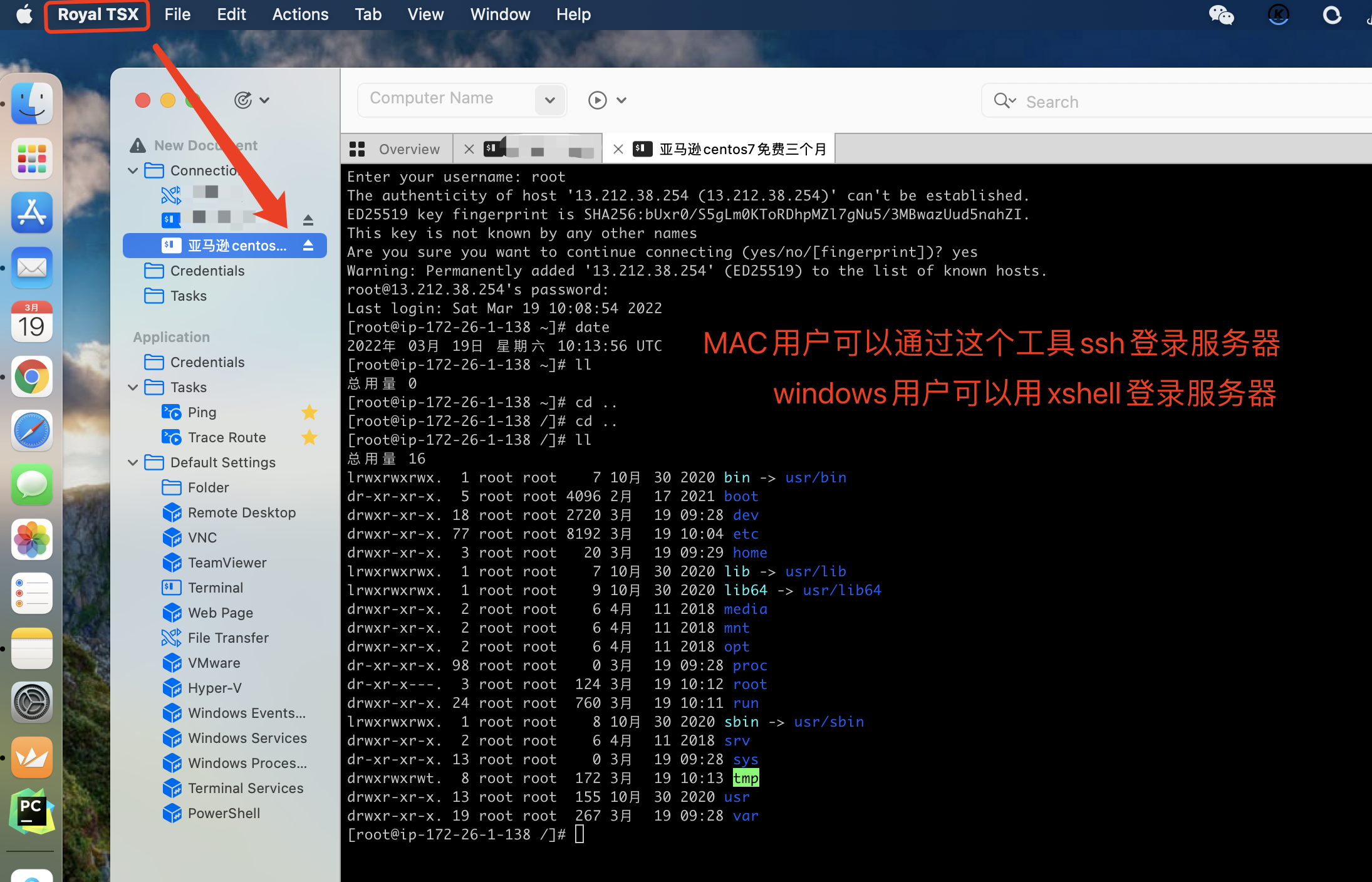Open the File Transfer default settings
Viewport: 1372px width, 882px height.
pyautogui.click(x=227, y=638)
